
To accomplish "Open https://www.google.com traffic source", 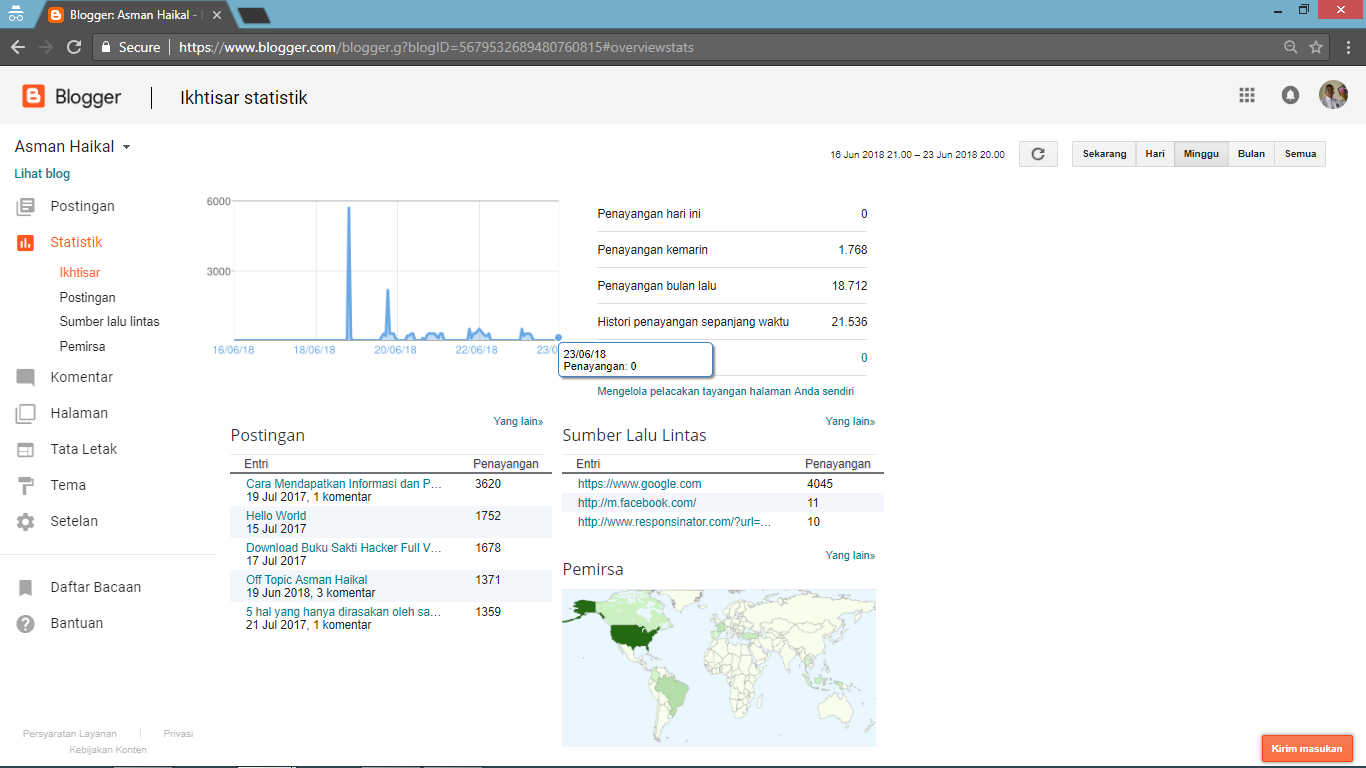I will click(x=640, y=484).
